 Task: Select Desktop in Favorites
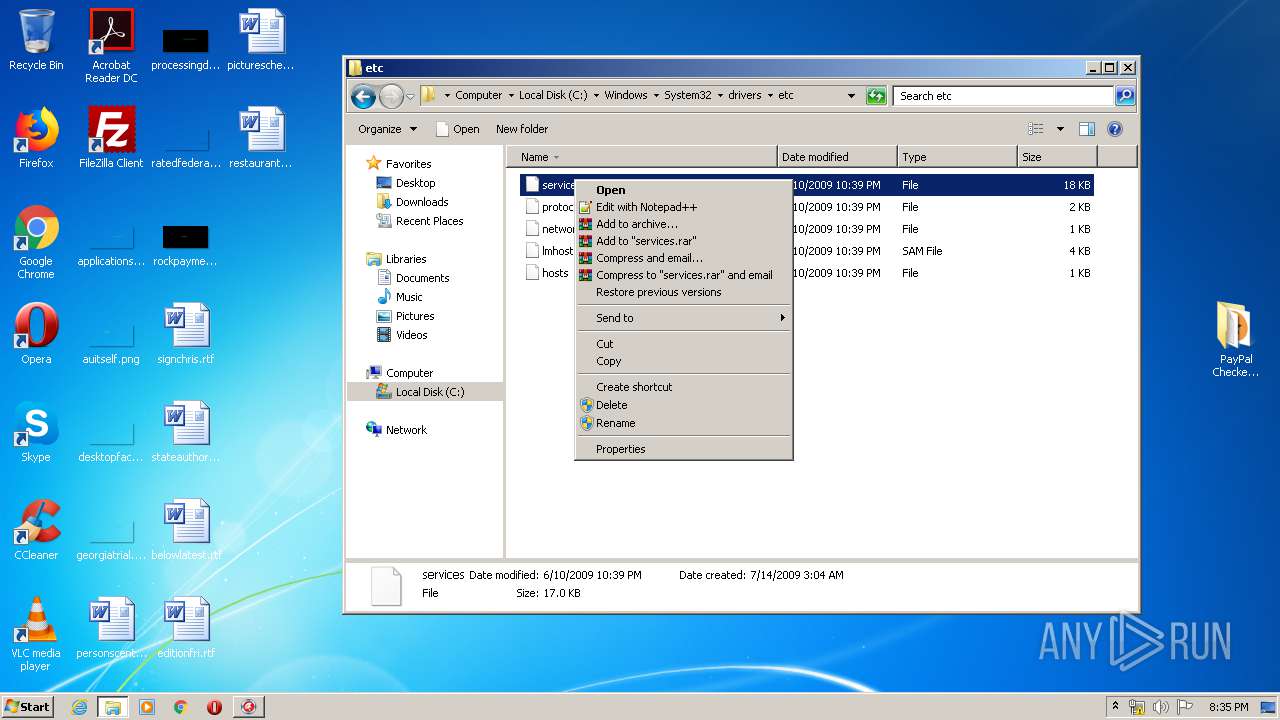415,183
